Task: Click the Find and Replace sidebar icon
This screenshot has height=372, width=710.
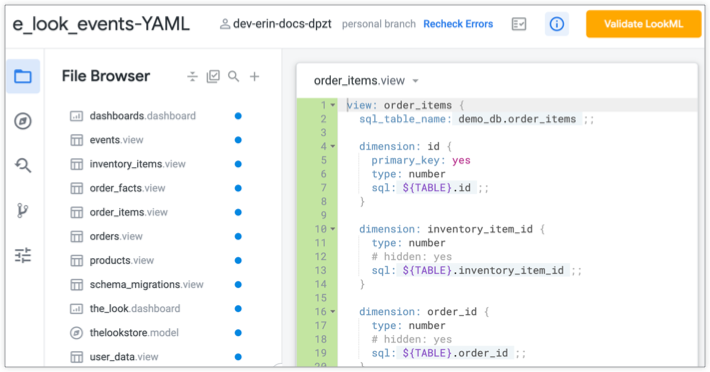Action: (23, 165)
